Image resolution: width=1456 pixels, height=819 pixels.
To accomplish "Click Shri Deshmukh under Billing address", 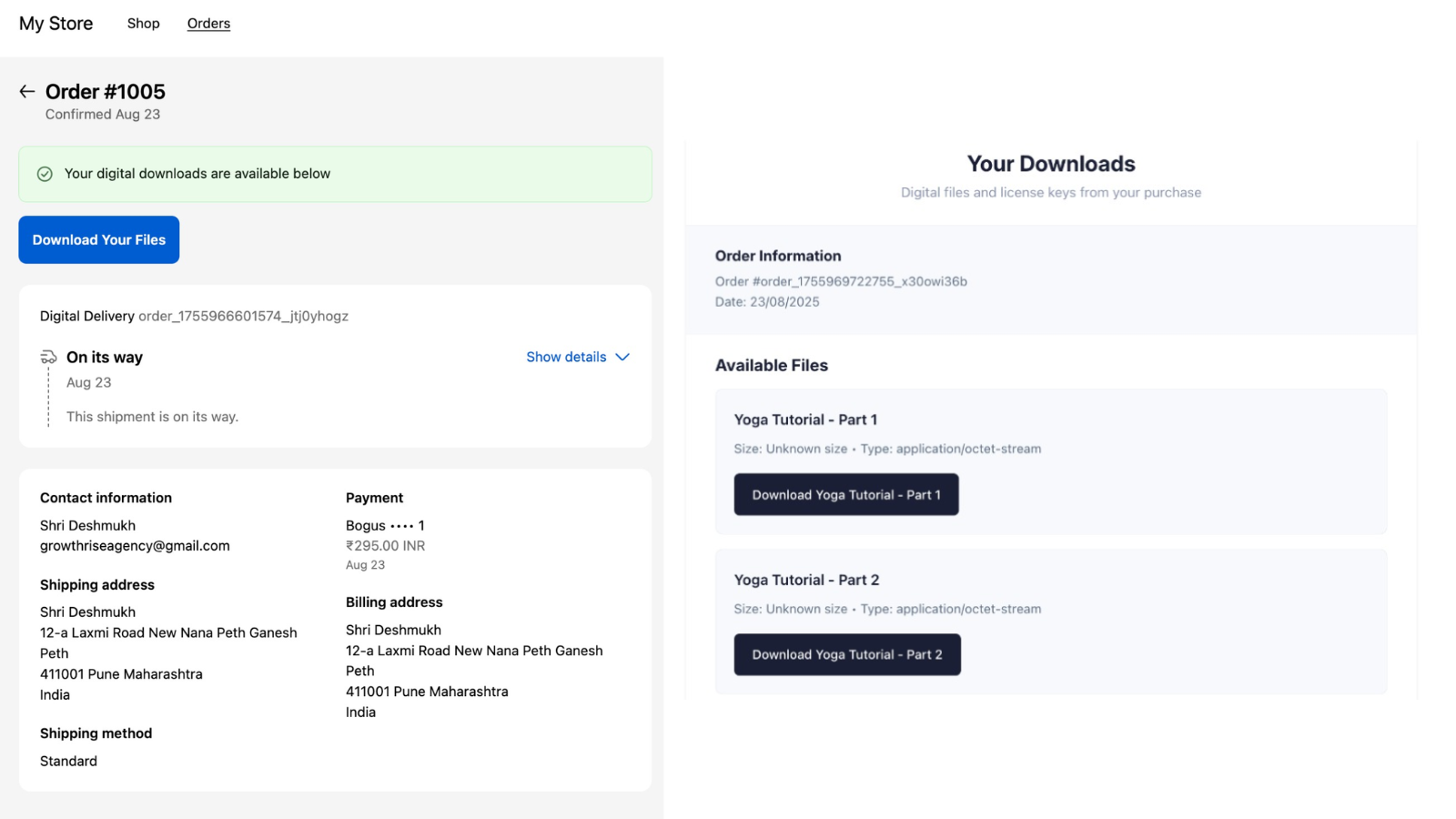I will tap(393, 630).
